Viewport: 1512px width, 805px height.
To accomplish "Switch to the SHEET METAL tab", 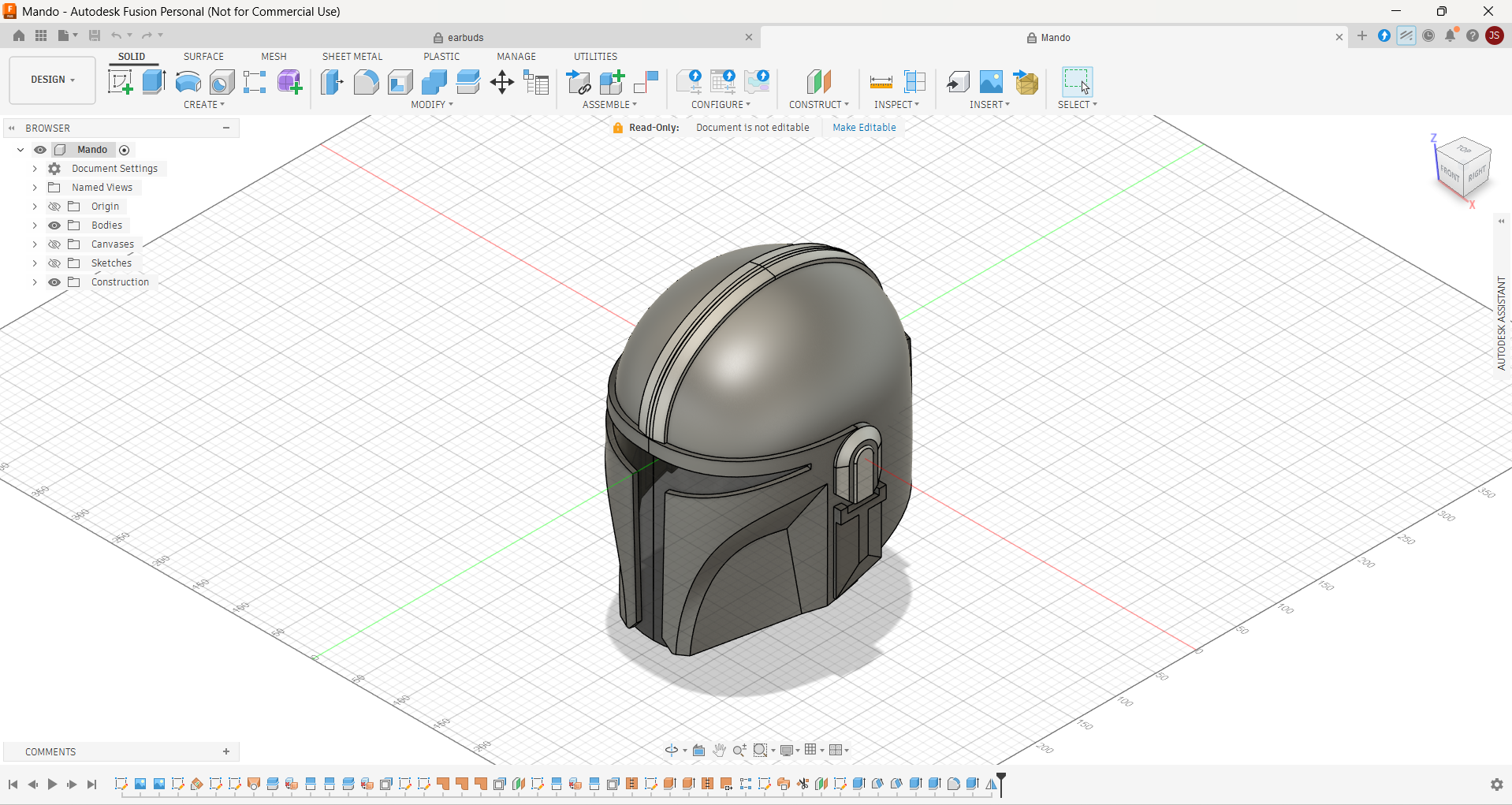I will tap(352, 57).
